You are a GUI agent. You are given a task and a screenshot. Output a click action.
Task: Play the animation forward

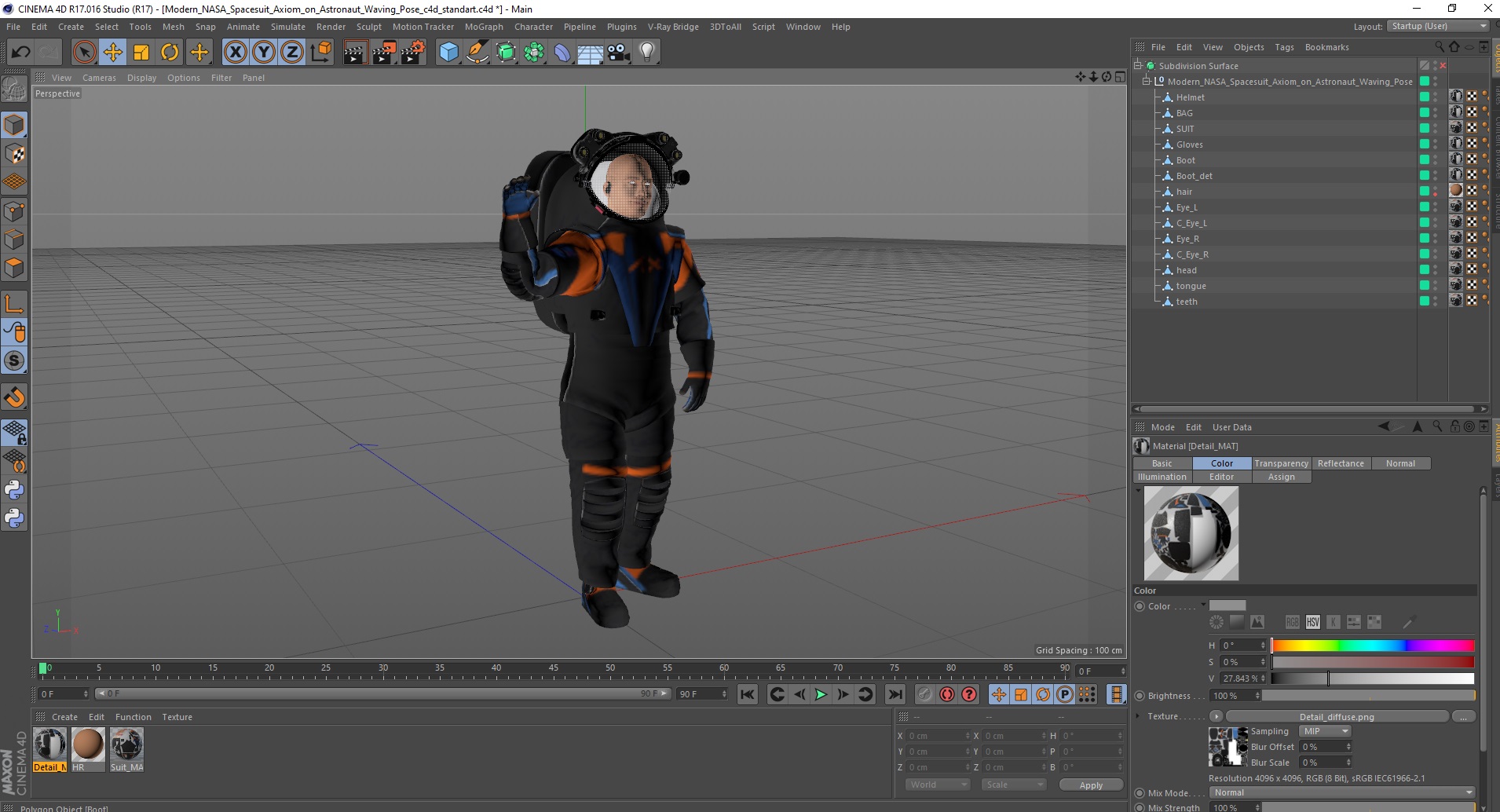[x=821, y=694]
